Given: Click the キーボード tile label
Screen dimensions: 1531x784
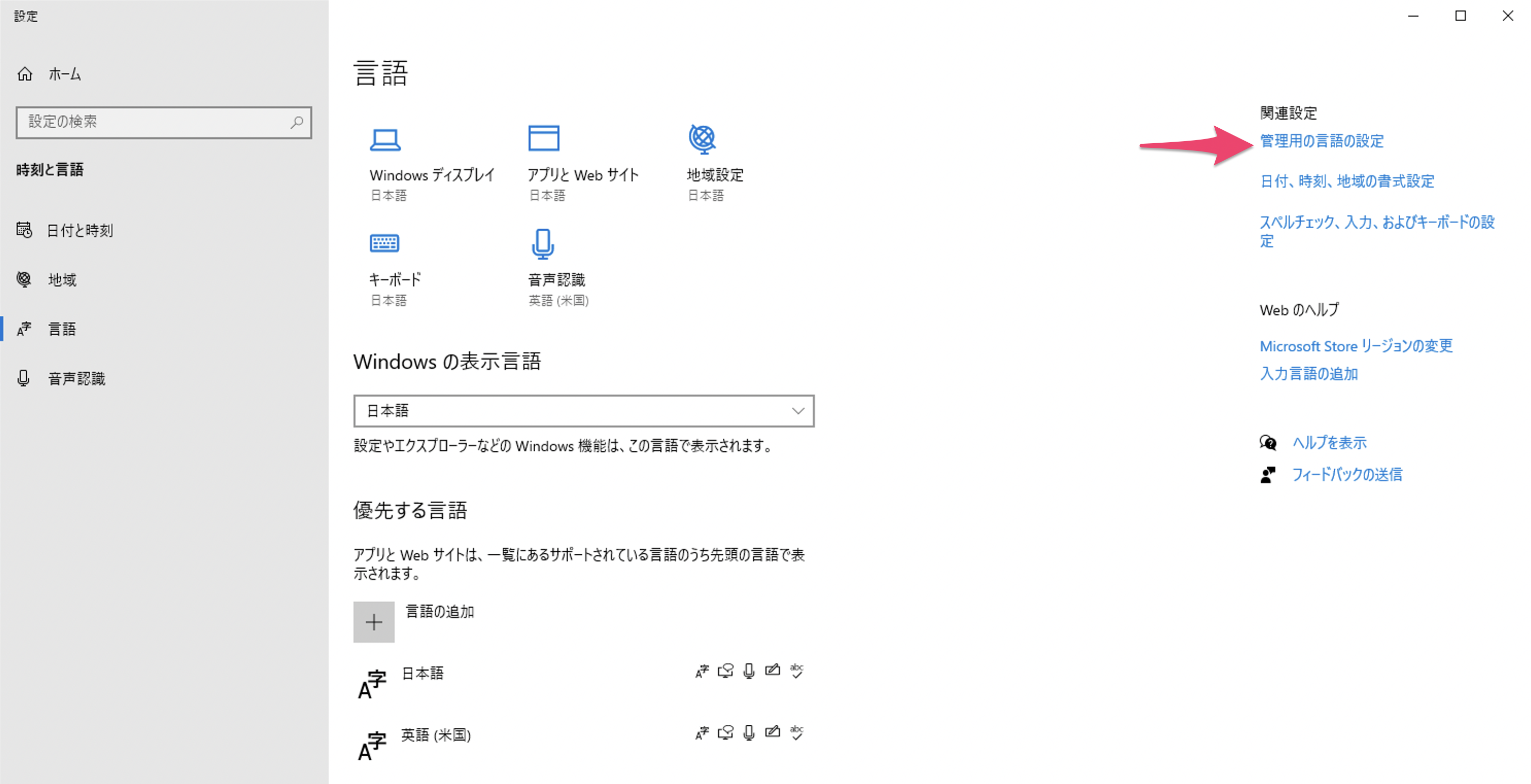Looking at the screenshot, I should (395, 279).
